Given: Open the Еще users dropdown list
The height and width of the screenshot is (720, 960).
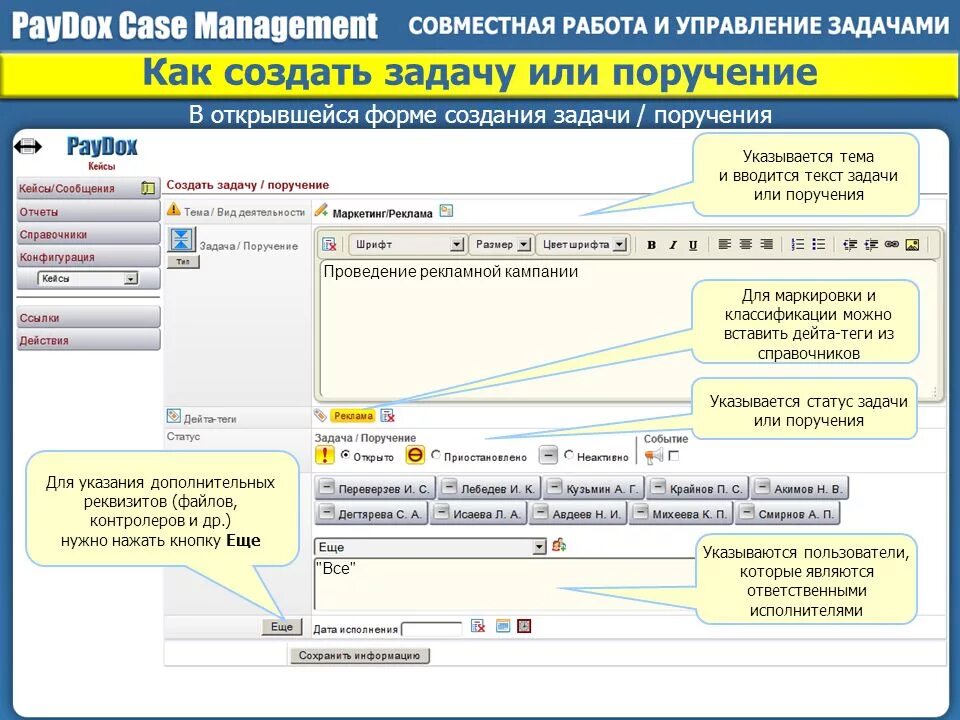Looking at the screenshot, I should [430, 547].
